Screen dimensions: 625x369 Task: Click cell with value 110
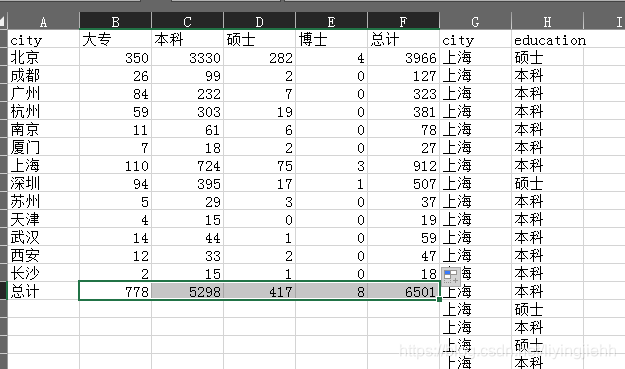(116, 165)
